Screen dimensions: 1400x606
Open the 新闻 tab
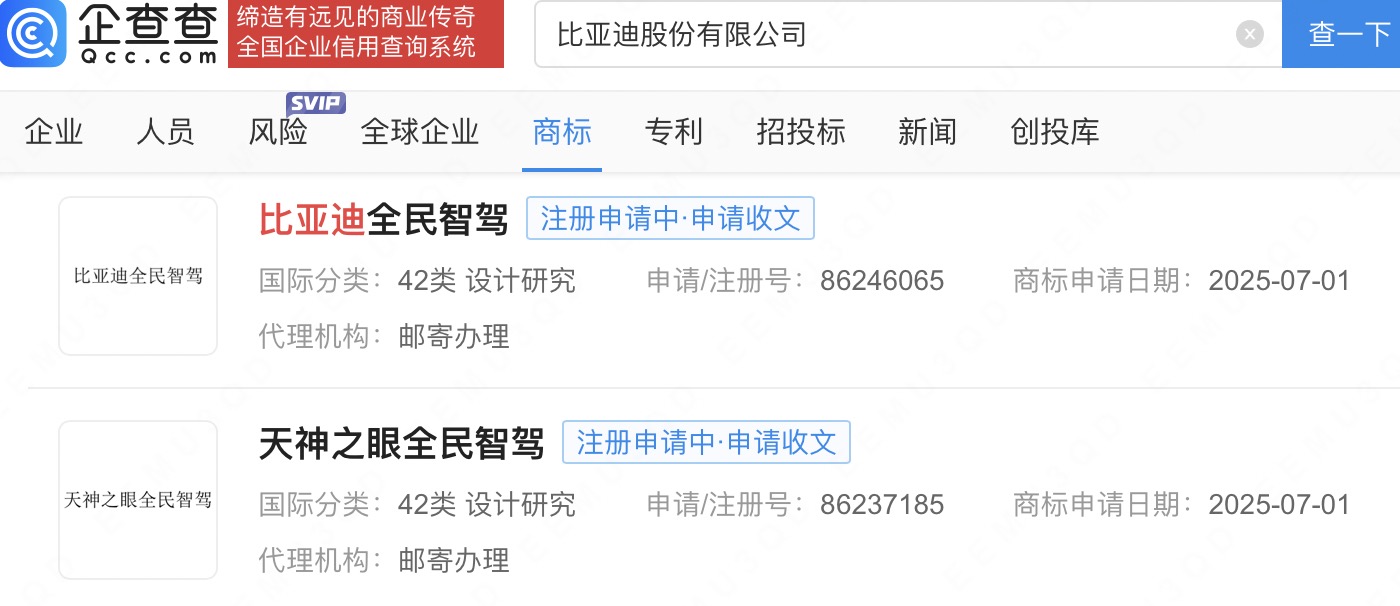[928, 132]
